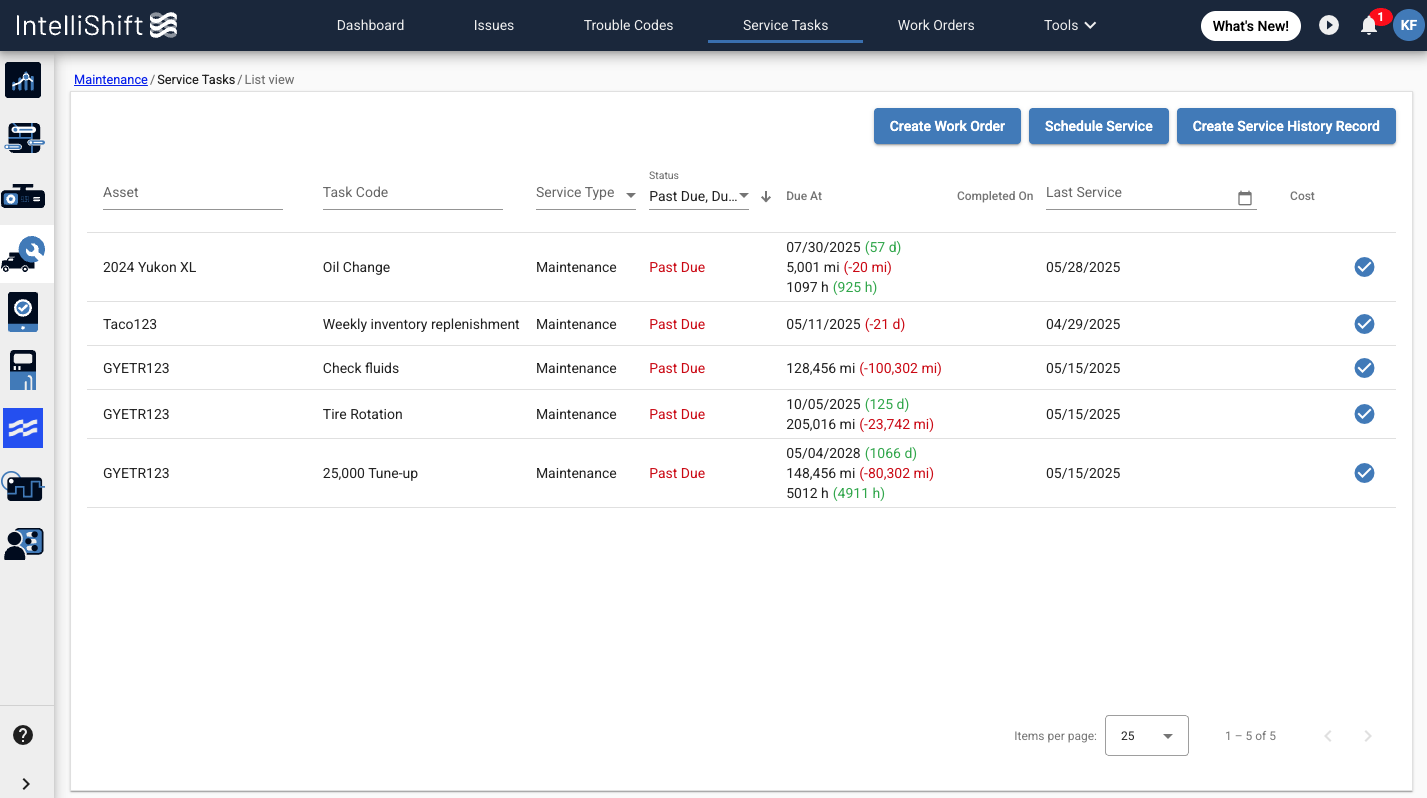The image size is (1427, 798).
Task: Open the Last Service calendar picker
Action: coord(1245,198)
